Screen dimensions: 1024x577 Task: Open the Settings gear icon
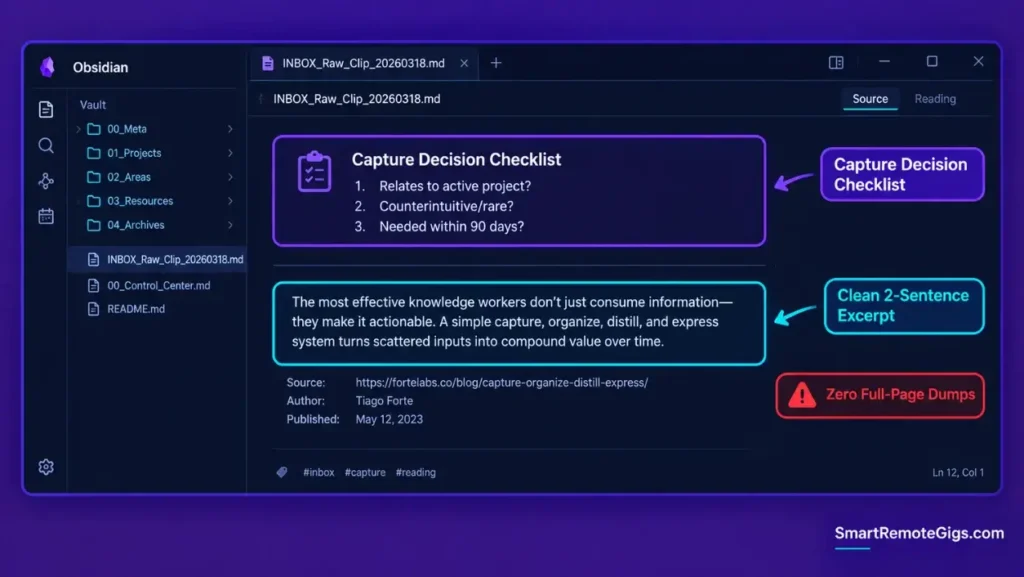coord(46,467)
